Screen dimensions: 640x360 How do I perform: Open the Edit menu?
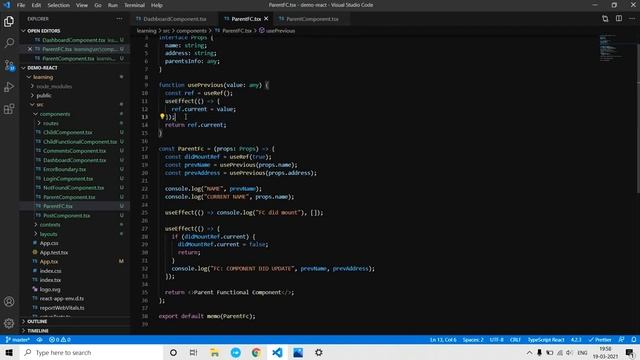click(x=36, y=5)
